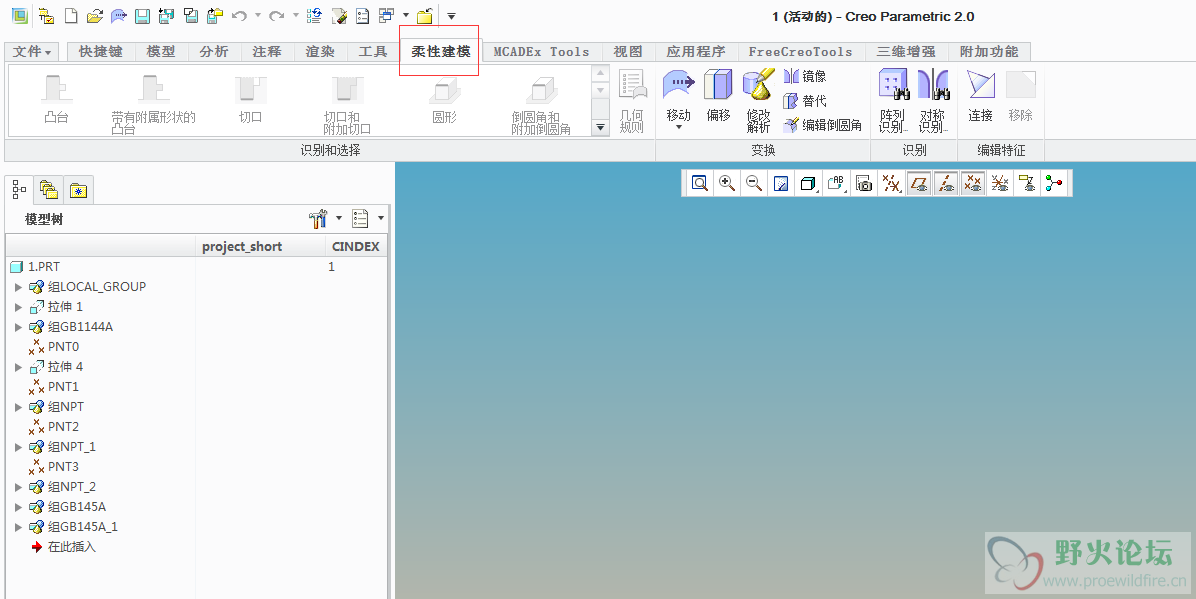Click the Zoom Out magnifier icon
Viewport: 1196px width, 599px height.
click(x=754, y=183)
